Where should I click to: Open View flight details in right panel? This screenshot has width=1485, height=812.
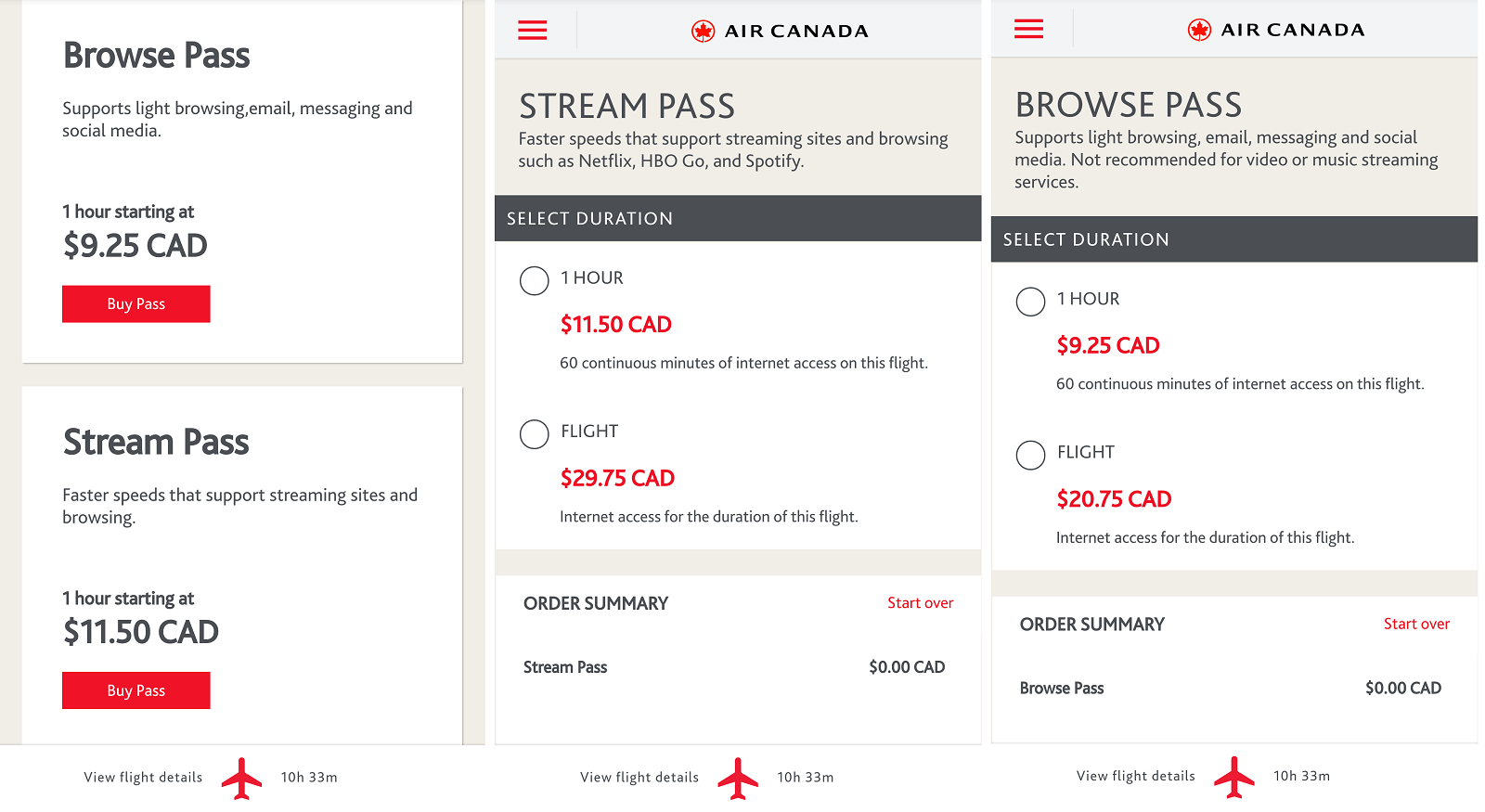[1136, 776]
